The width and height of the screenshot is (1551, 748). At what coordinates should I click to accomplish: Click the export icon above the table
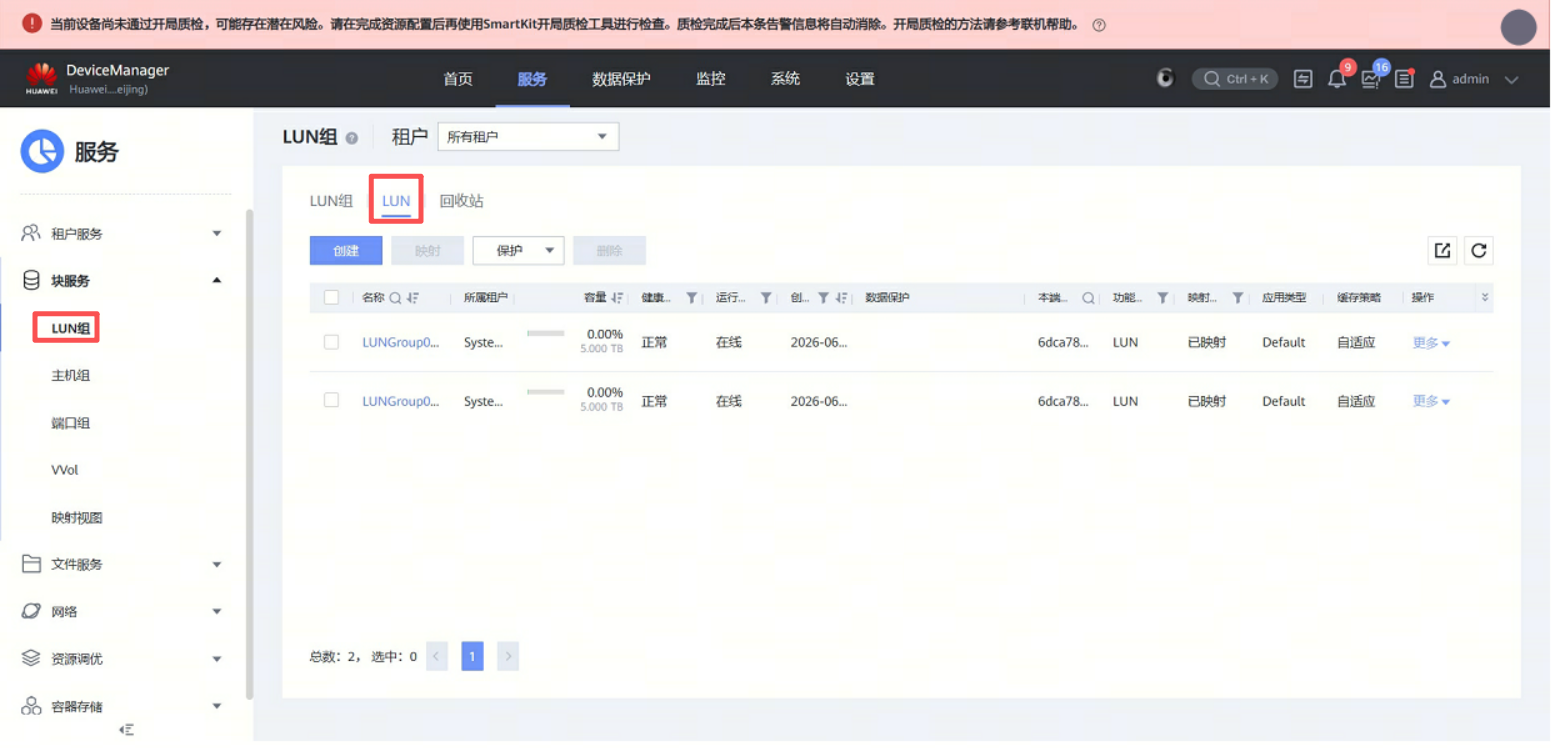pos(1442,251)
